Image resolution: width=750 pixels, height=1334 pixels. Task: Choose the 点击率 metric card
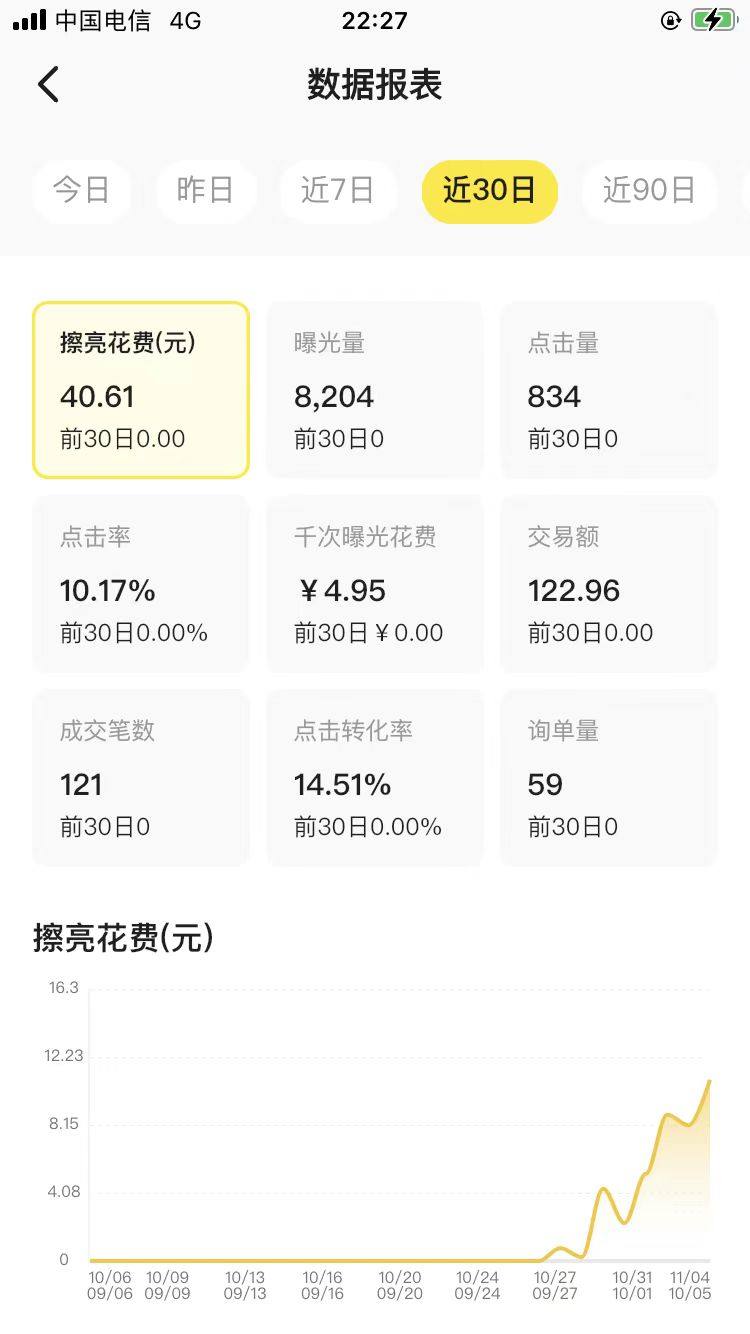(141, 584)
